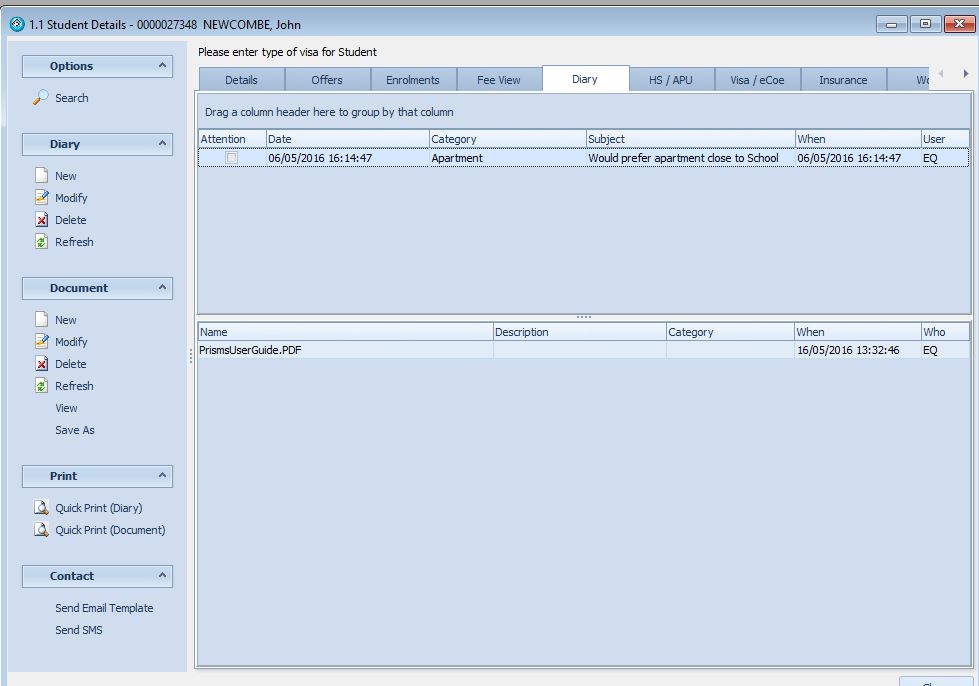The width and height of the screenshot is (979, 686).
Task: Click Send Email Template link
Action: coord(104,608)
